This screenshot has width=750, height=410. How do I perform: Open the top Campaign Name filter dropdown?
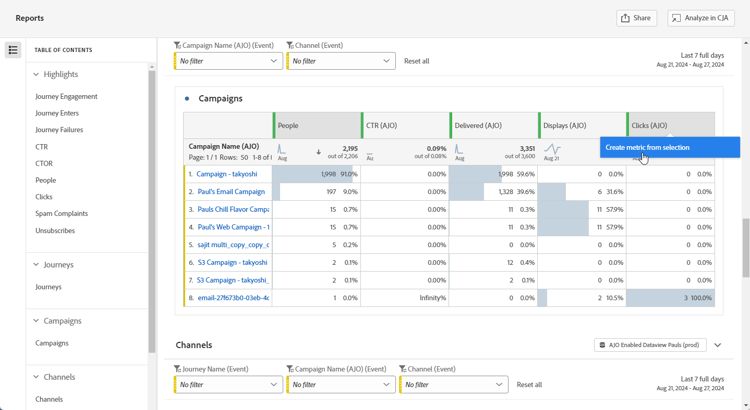228,61
